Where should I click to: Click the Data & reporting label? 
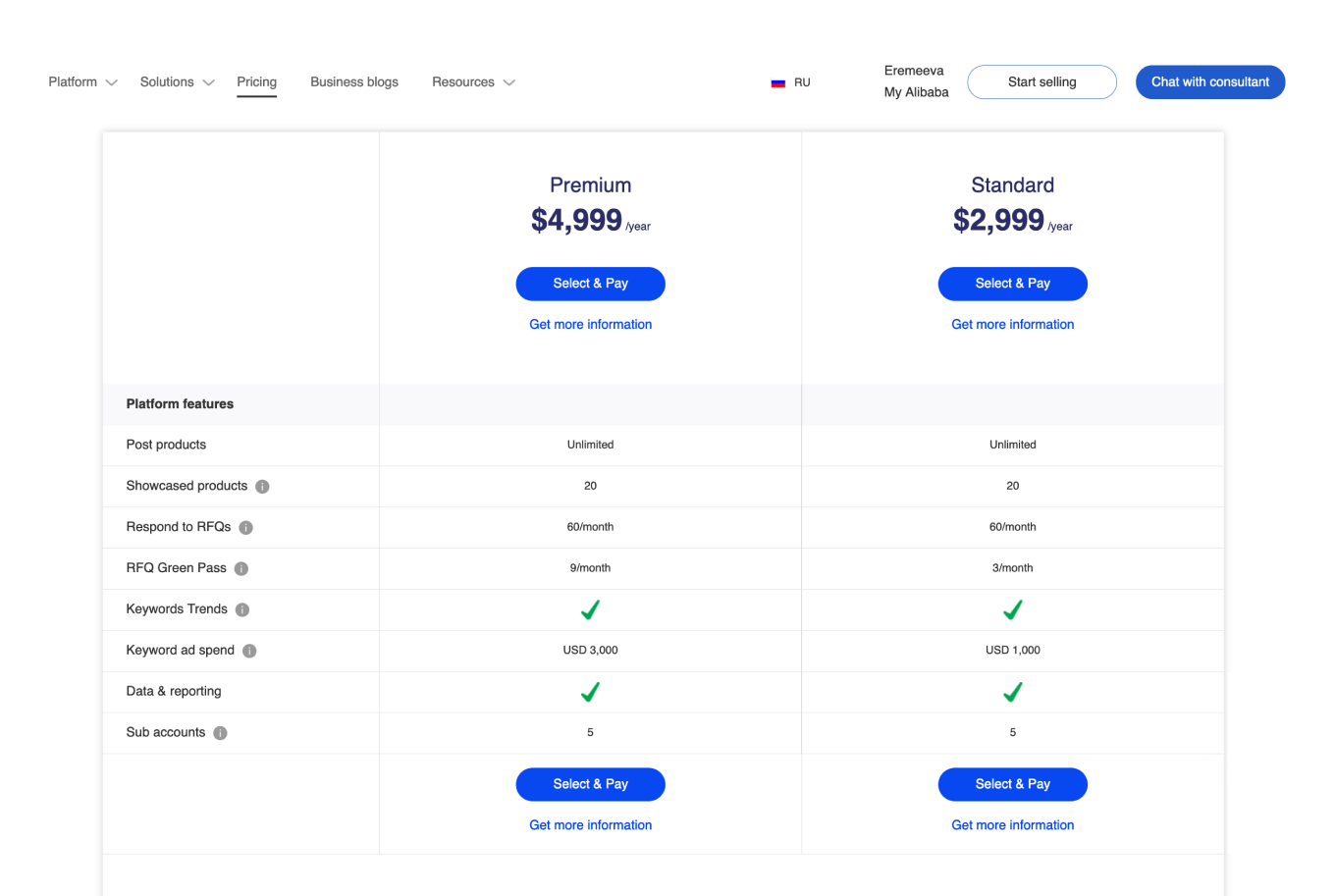coord(174,692)
